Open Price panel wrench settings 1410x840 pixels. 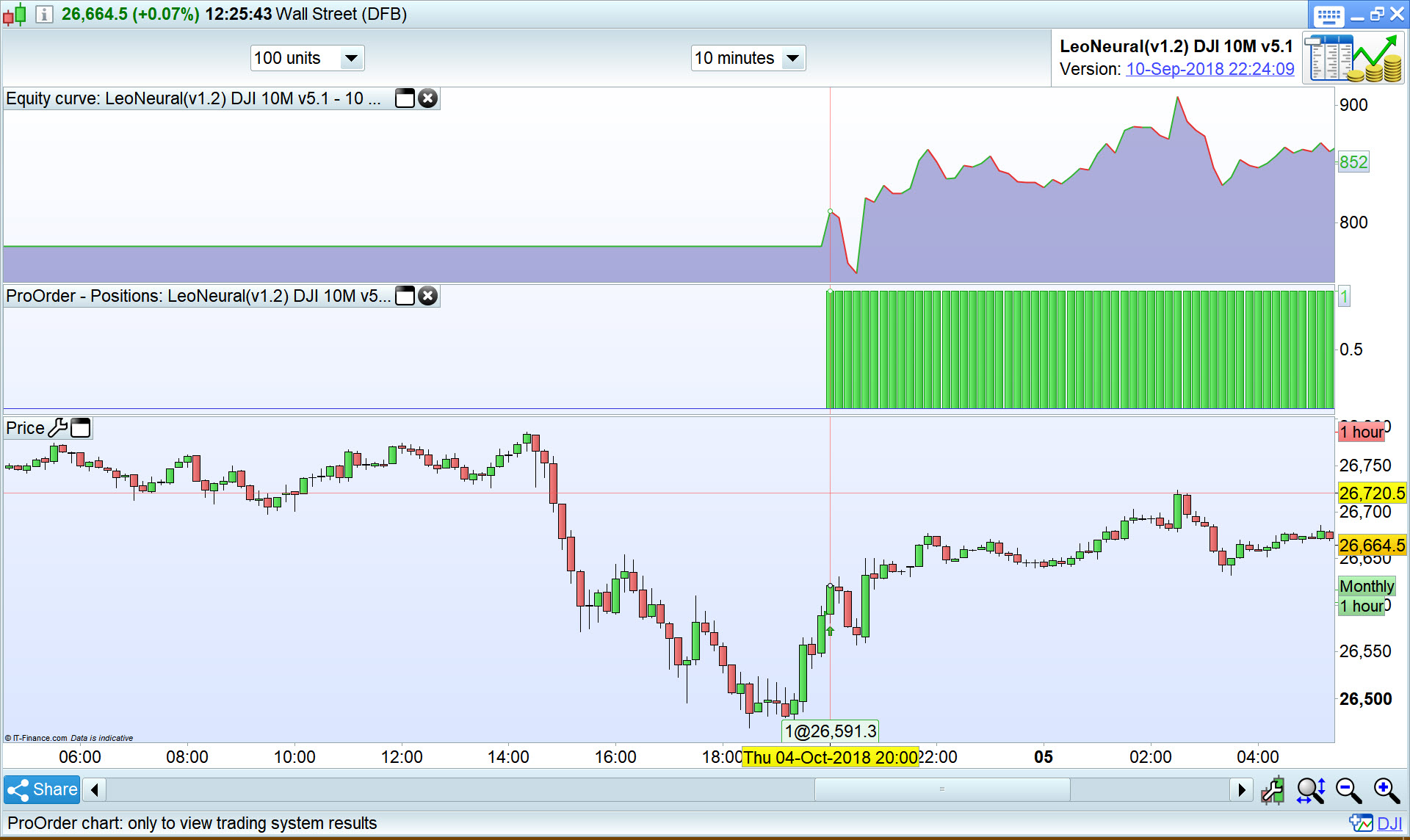(x=57, y=428)
